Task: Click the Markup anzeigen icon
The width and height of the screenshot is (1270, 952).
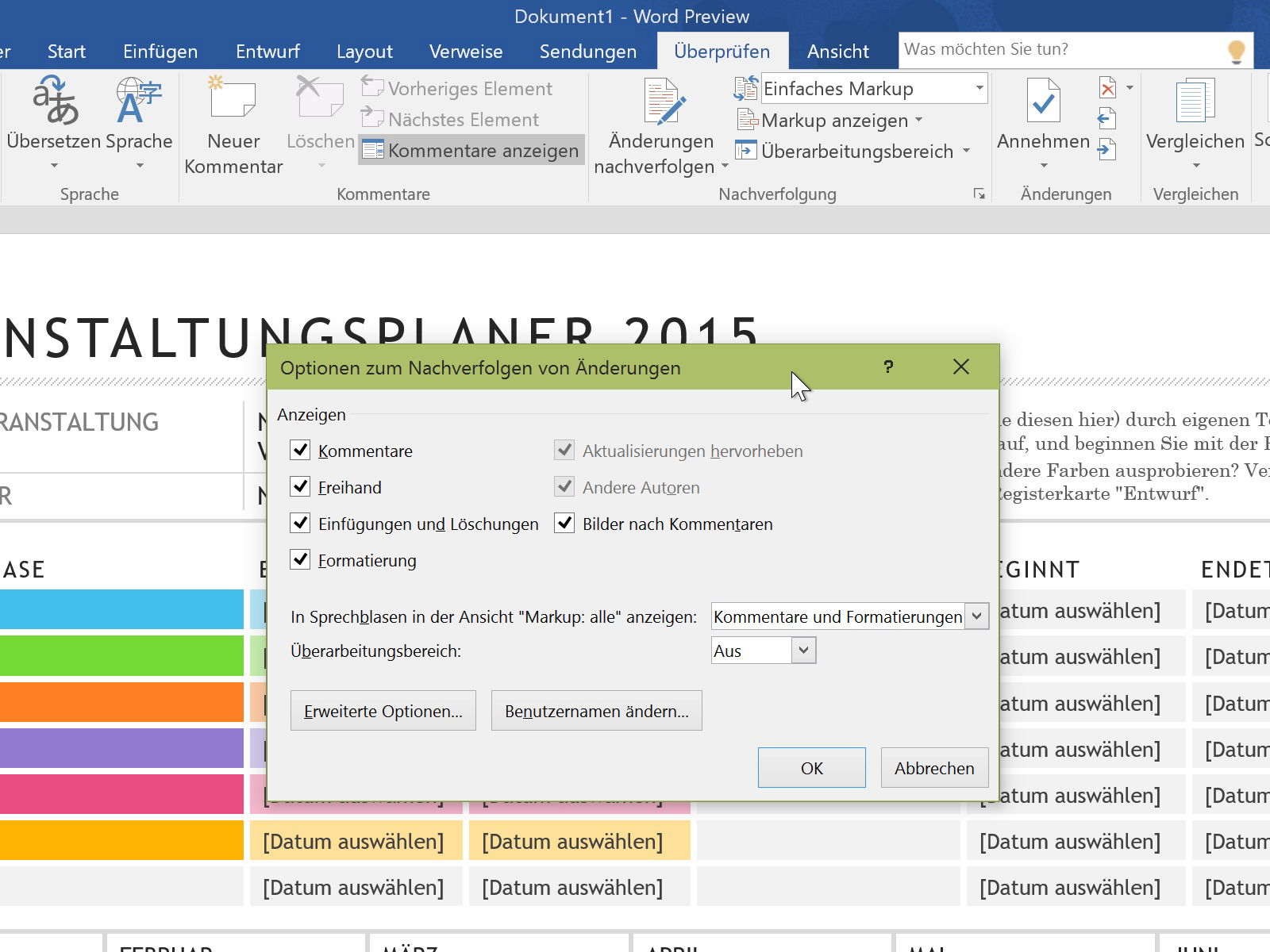Action: click(747, 120)
